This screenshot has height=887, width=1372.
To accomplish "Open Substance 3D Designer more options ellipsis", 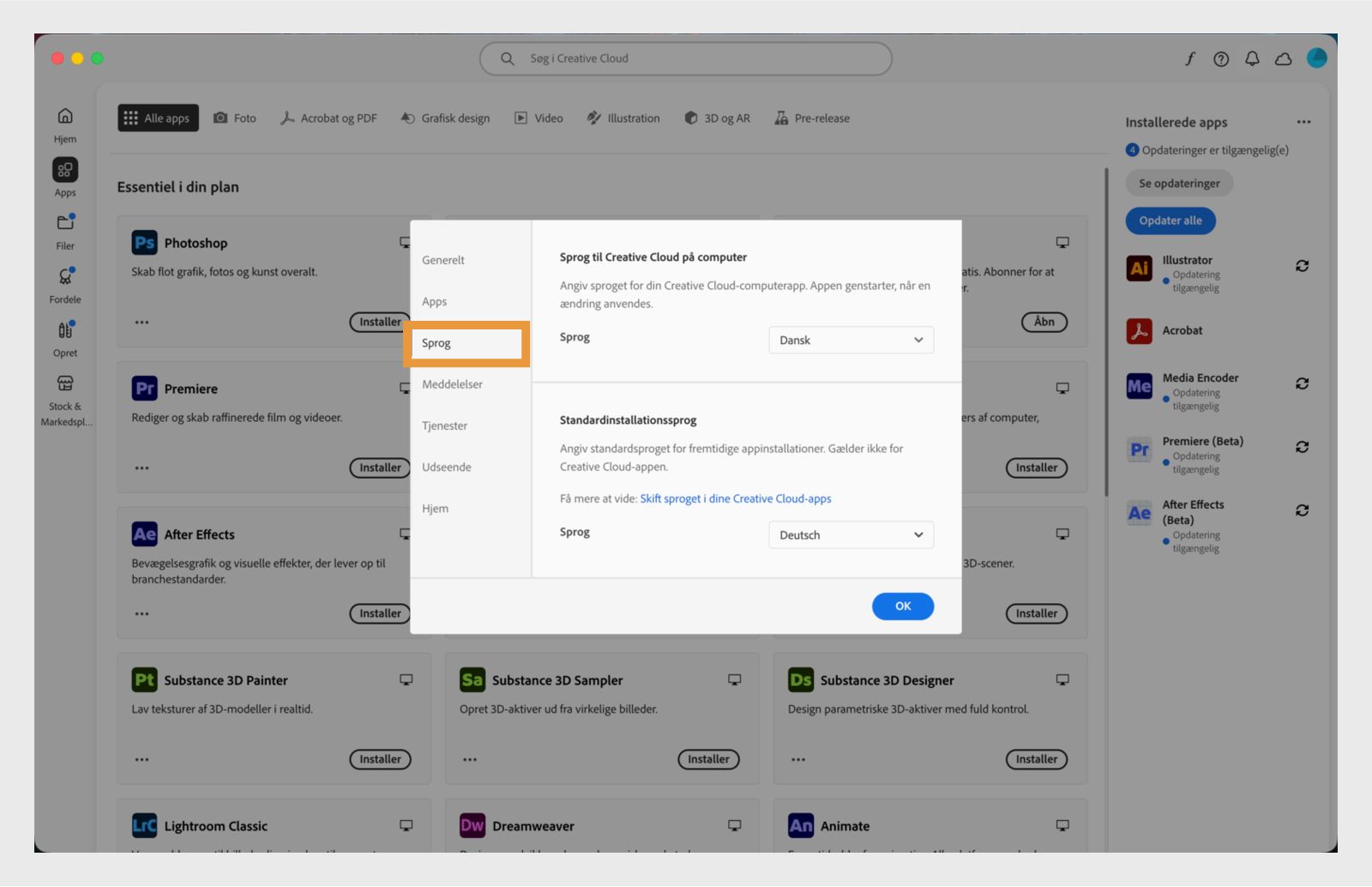I will click(x=798, y=760).
